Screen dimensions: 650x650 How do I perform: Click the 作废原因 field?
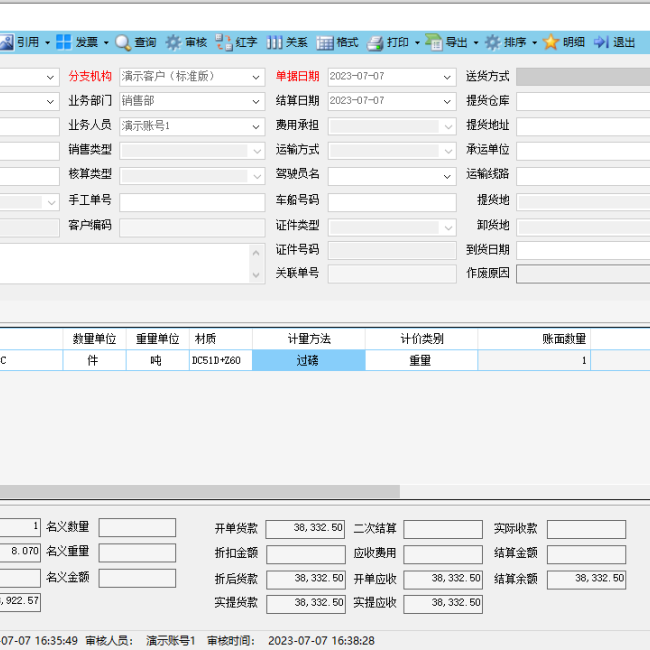coord(583,274)
